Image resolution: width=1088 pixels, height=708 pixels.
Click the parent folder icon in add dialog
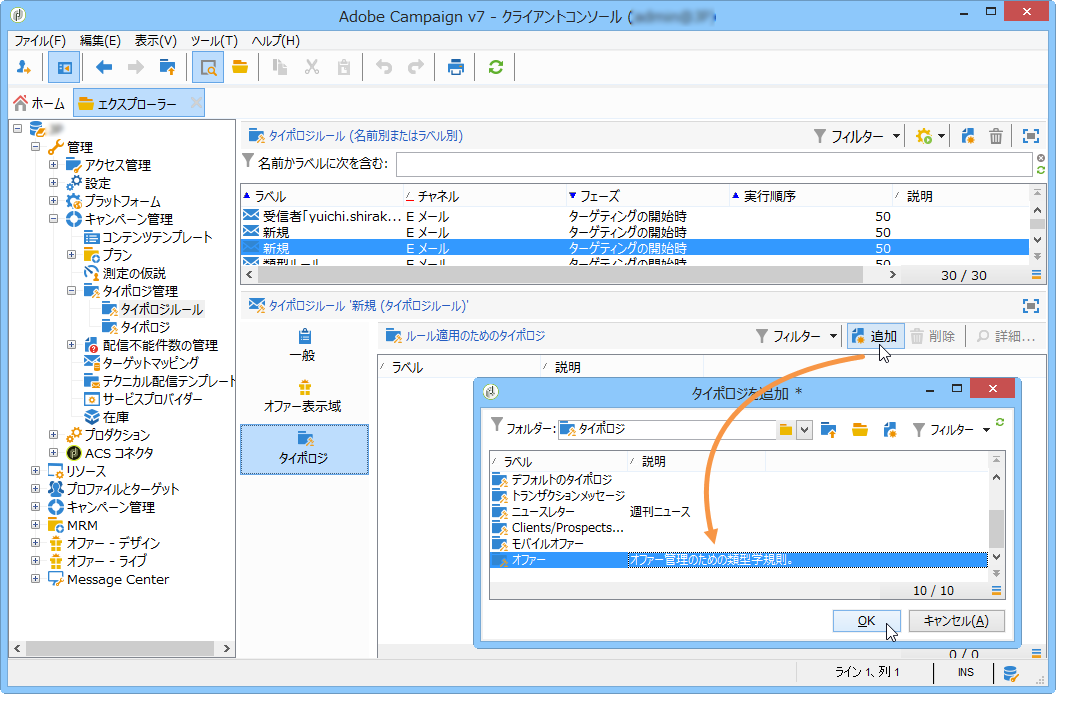(x=828, y=430)
